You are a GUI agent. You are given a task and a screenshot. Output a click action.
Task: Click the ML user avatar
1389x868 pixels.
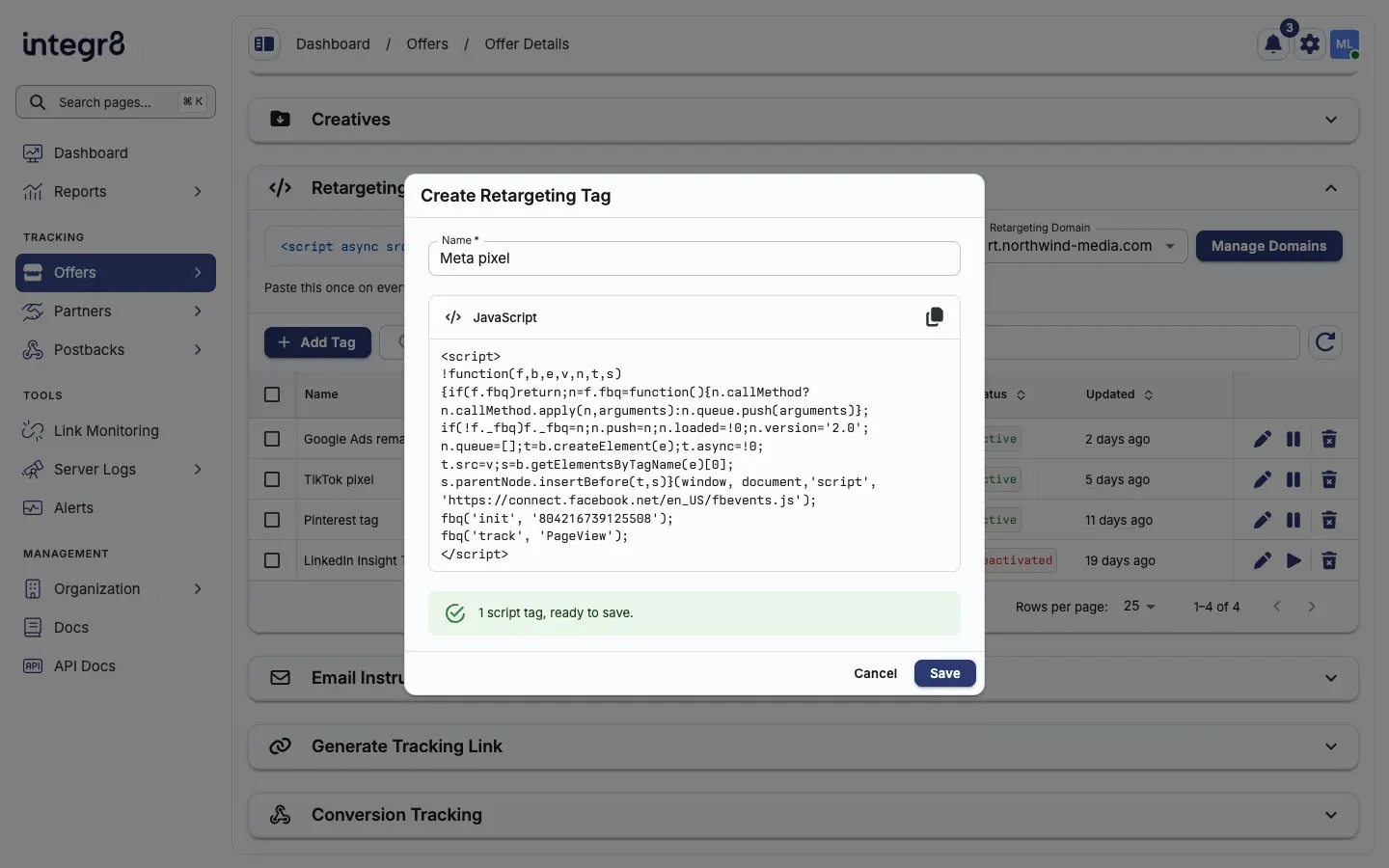1345,44
